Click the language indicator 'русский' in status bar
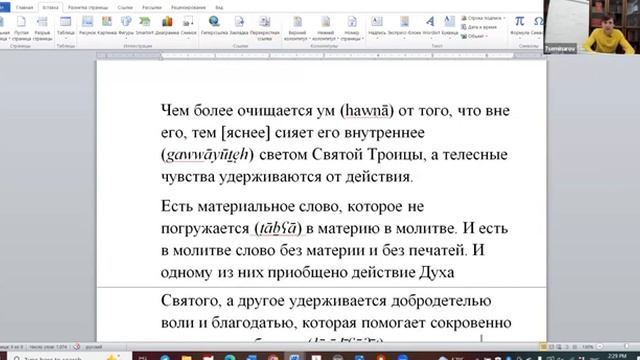 (x=94, y=347)
